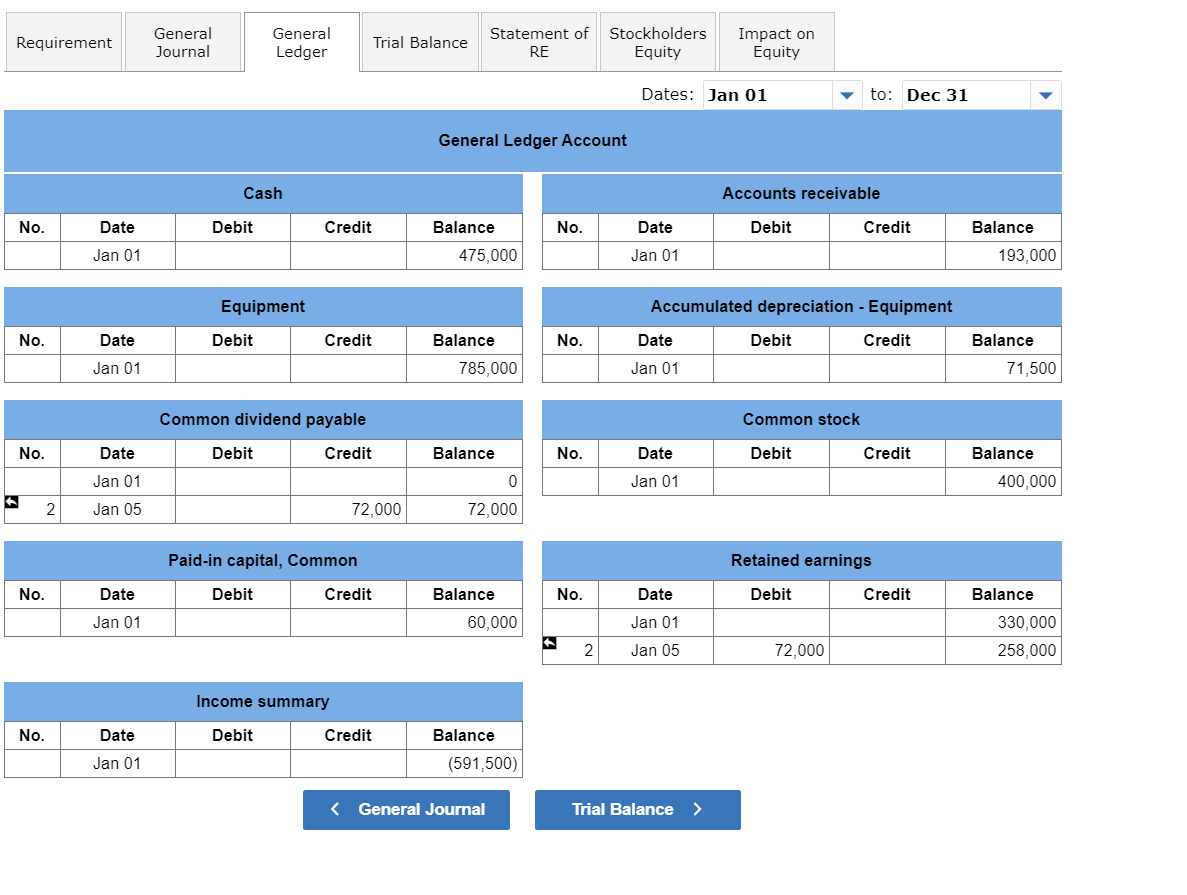Image resolution: width=1187 pixels, height=895 pixels.
Task: Open the Jan 01 start date dropdown
Action: click(847, 94)
